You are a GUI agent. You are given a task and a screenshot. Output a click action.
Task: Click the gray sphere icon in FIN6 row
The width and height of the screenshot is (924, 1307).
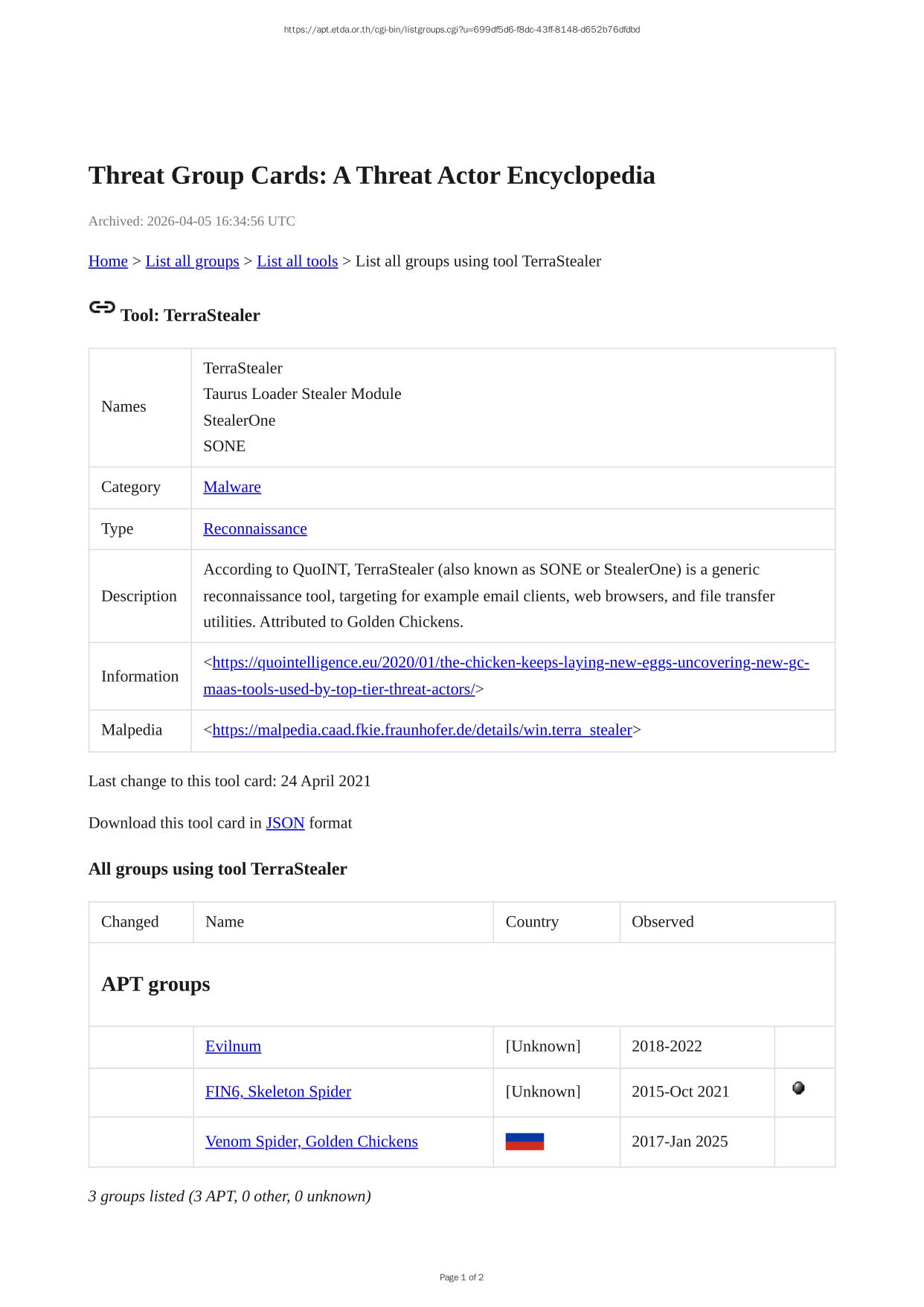[798, 1088]
